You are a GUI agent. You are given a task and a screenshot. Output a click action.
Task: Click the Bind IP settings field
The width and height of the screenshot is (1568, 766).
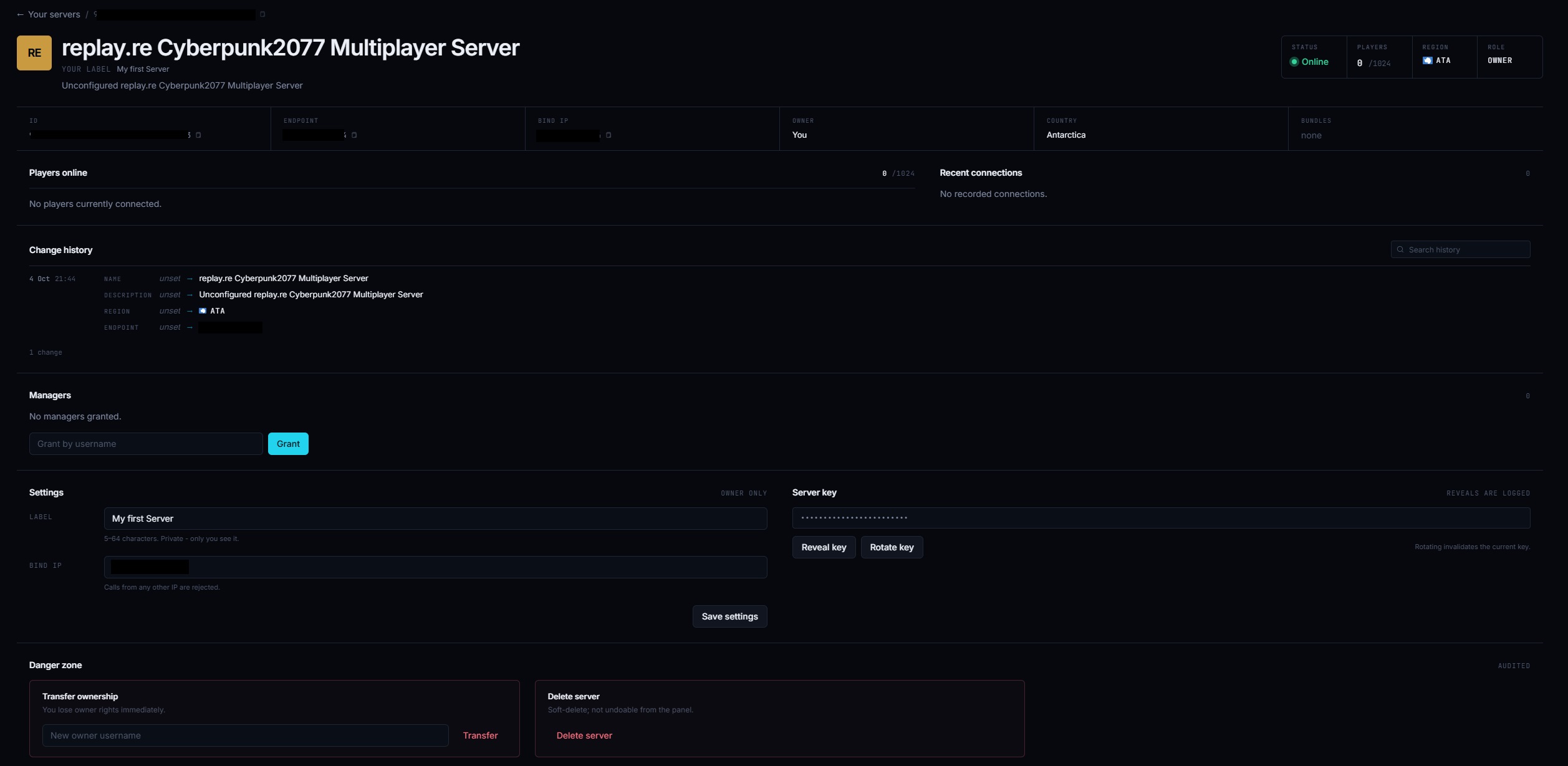point(435,567)
